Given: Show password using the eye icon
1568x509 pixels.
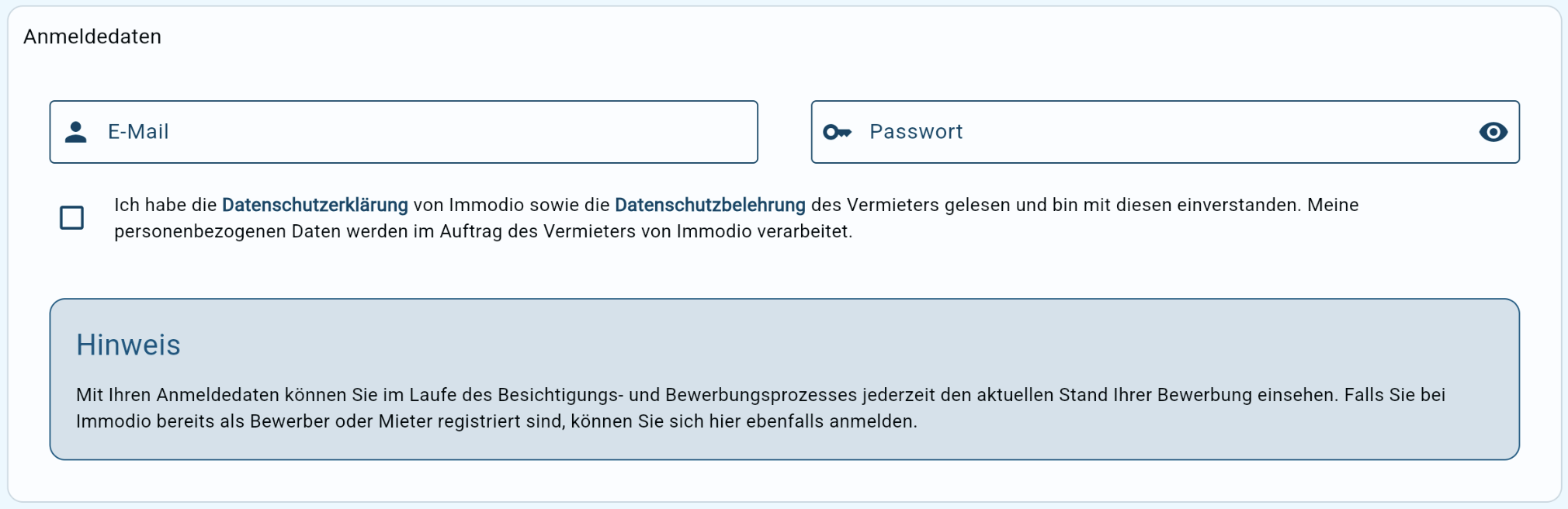Looking at the screenshot, I should point(1493,132).
